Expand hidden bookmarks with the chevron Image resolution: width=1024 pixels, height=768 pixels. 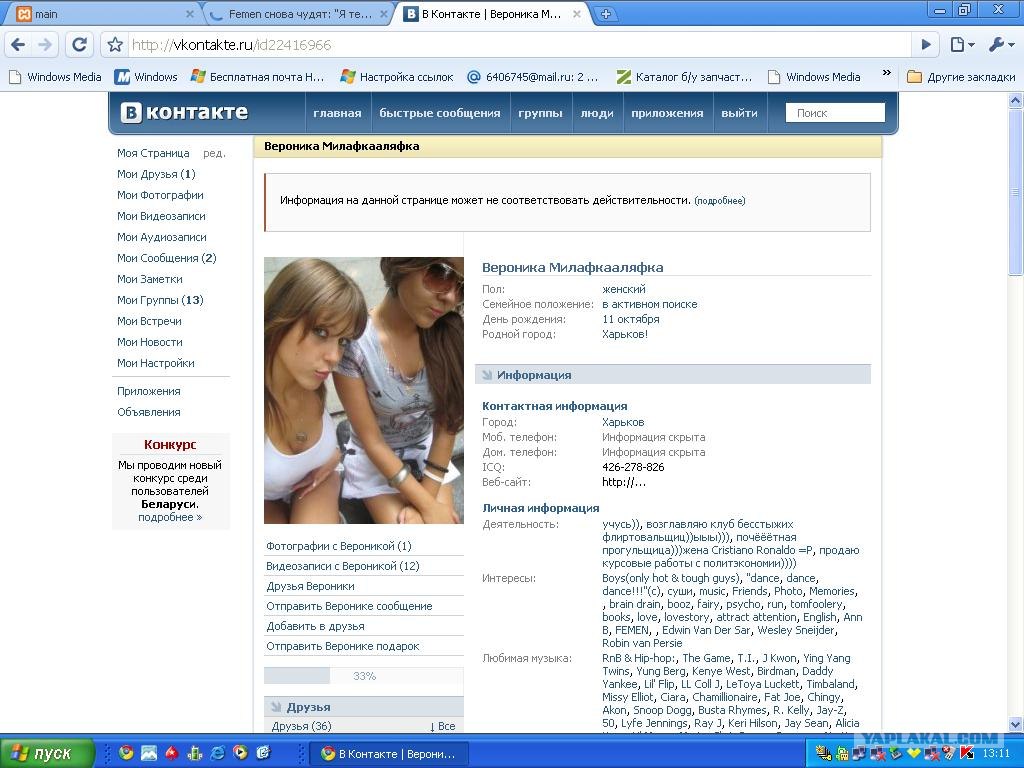pos(886,73)
